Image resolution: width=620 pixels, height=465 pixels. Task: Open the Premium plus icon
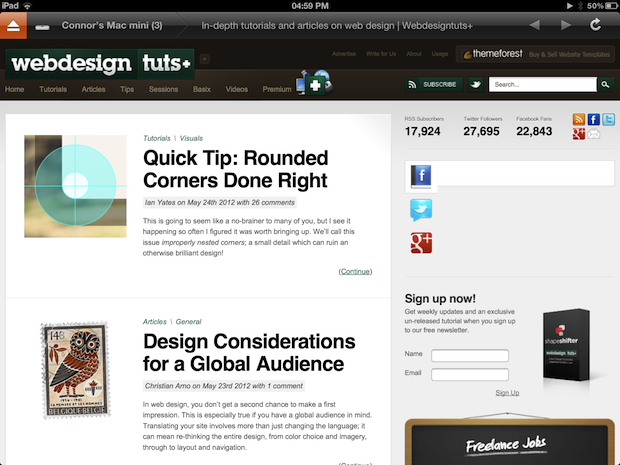(x=315, y=85)
